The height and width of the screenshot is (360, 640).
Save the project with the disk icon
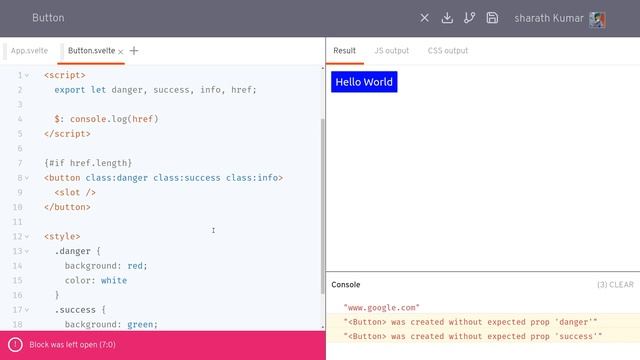pos(492,18)
